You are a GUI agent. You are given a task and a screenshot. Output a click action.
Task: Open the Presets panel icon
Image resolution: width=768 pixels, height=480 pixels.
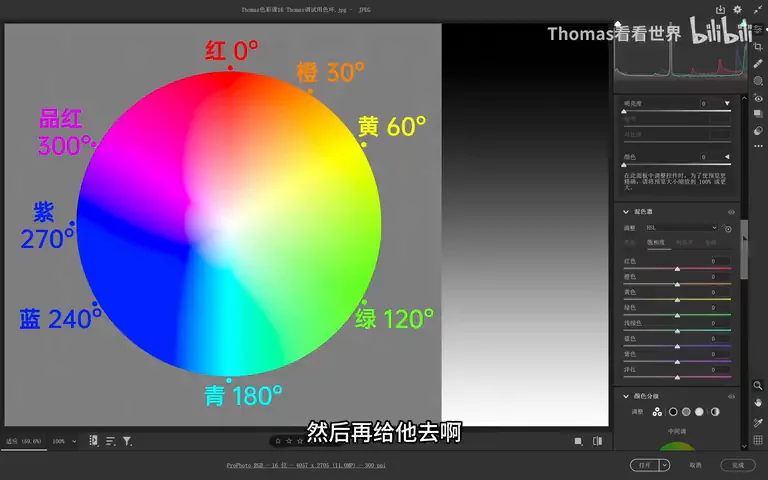point(758,130)
